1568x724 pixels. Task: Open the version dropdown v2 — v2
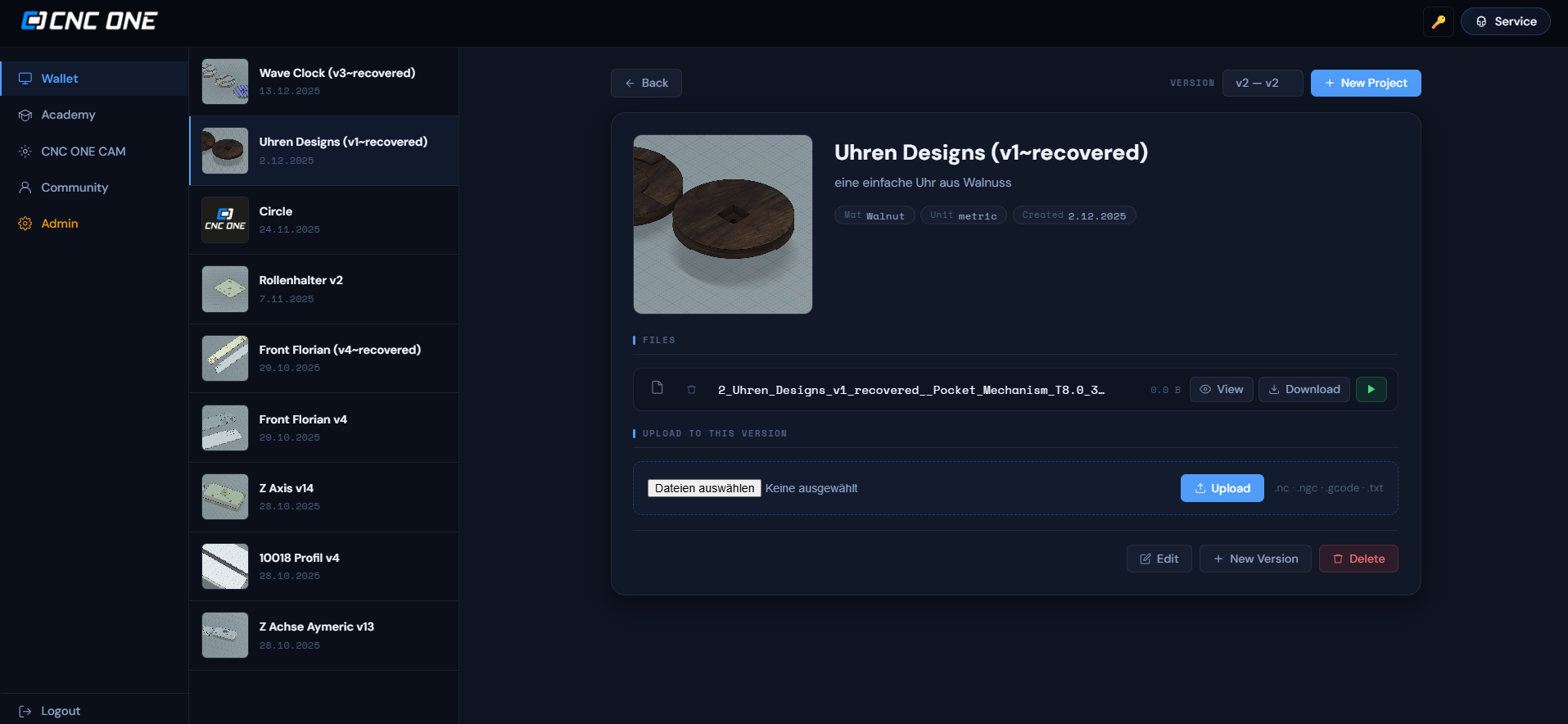pos(1262,84)
